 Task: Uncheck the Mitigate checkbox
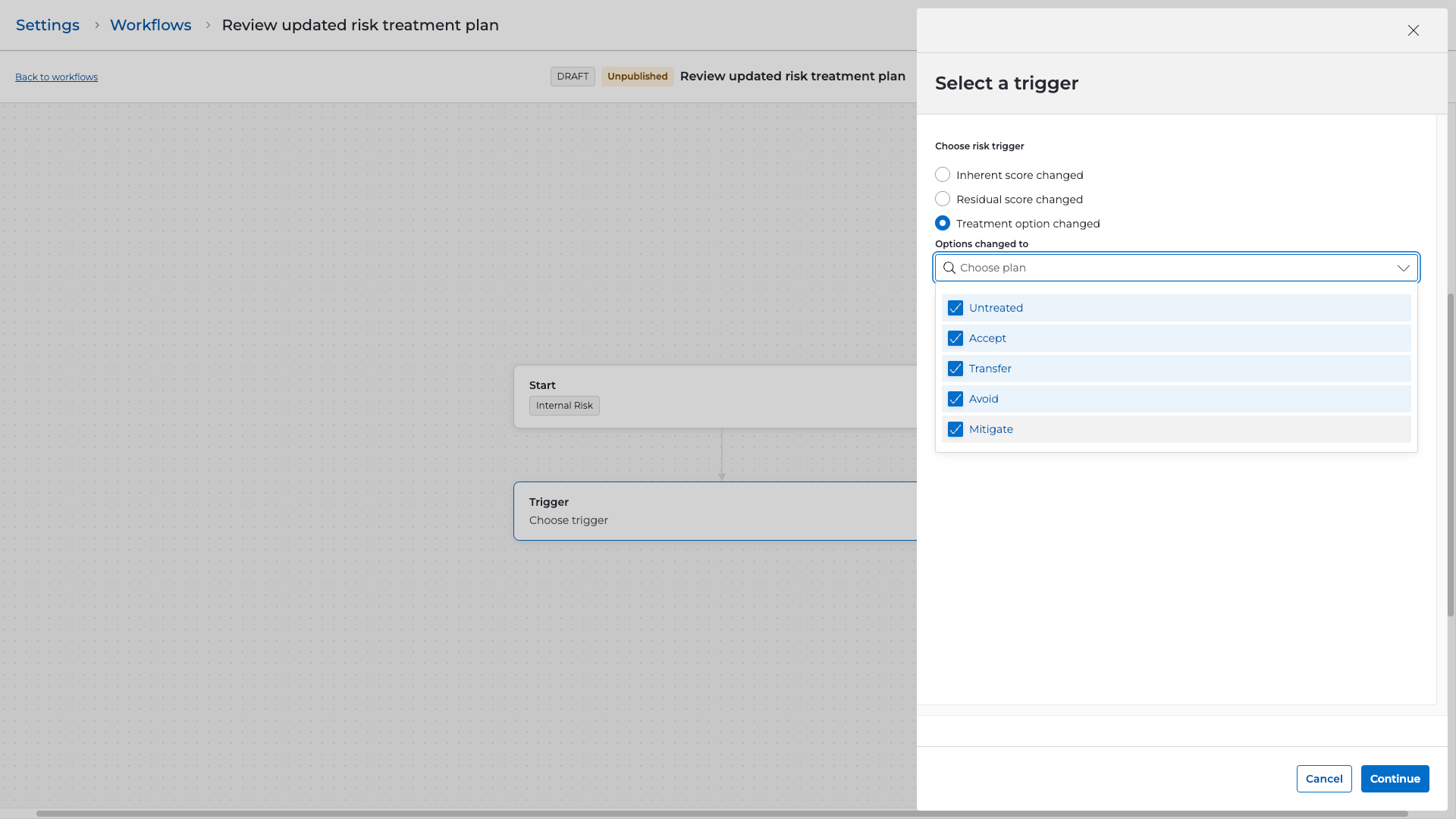coord(955,429)
